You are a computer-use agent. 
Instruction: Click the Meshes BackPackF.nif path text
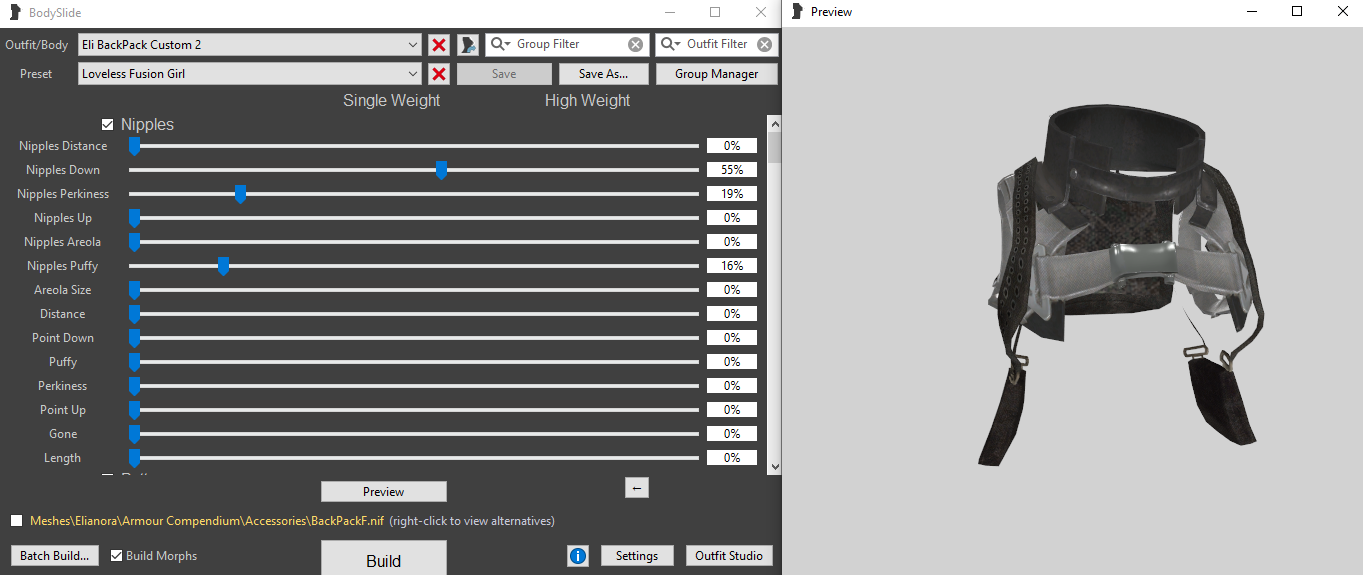207,521
